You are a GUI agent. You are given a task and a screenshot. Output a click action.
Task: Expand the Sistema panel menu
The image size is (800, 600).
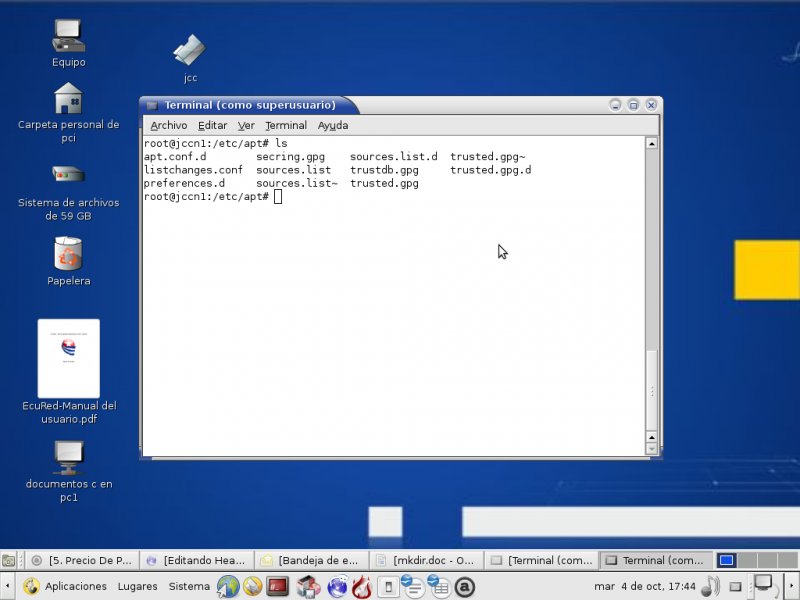(189, 586)
